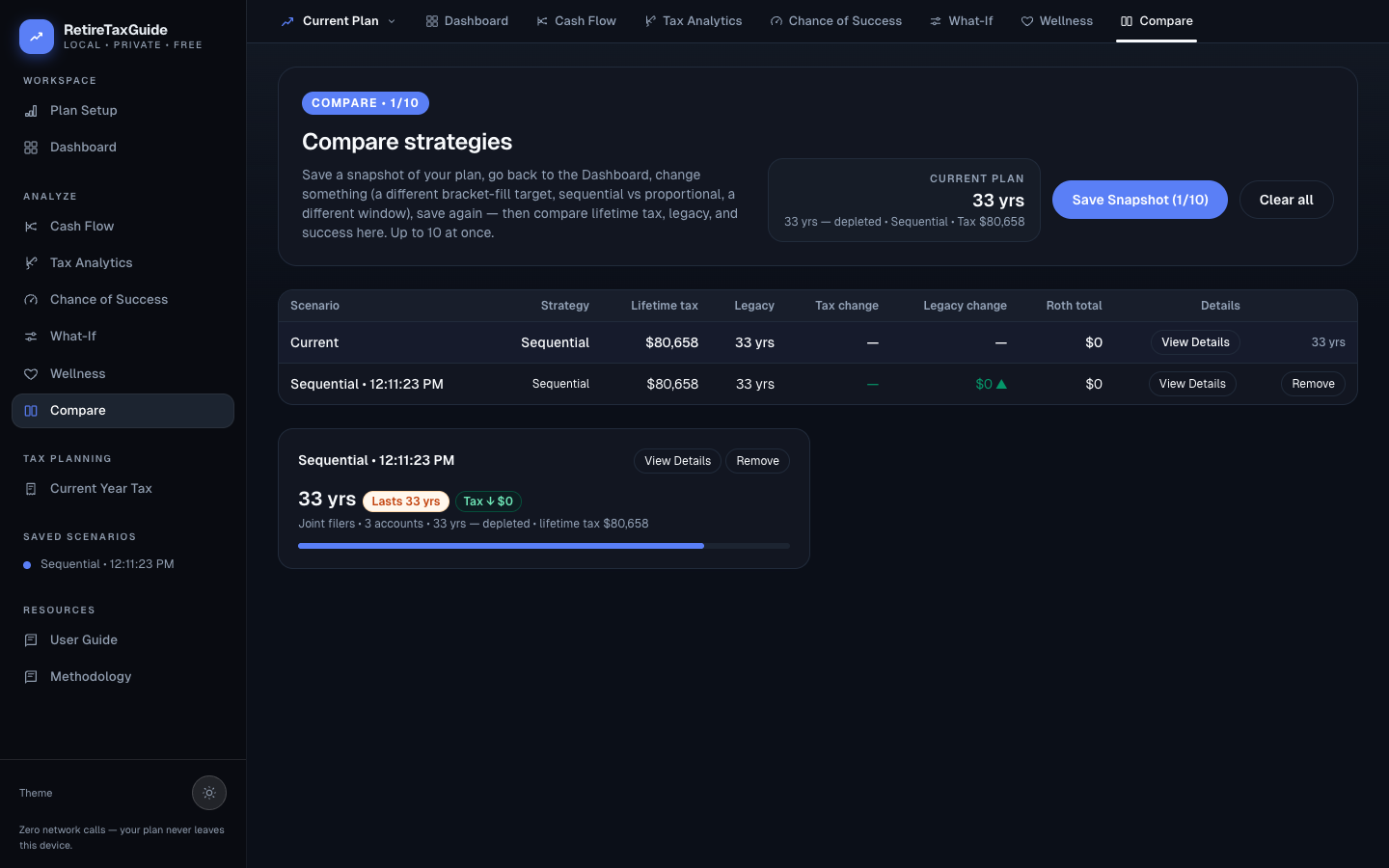Image resolution: width=1389 pixels, height=868 pixels.
Task: Click the Tax Analytics sidebar icon
Action: 31,263
